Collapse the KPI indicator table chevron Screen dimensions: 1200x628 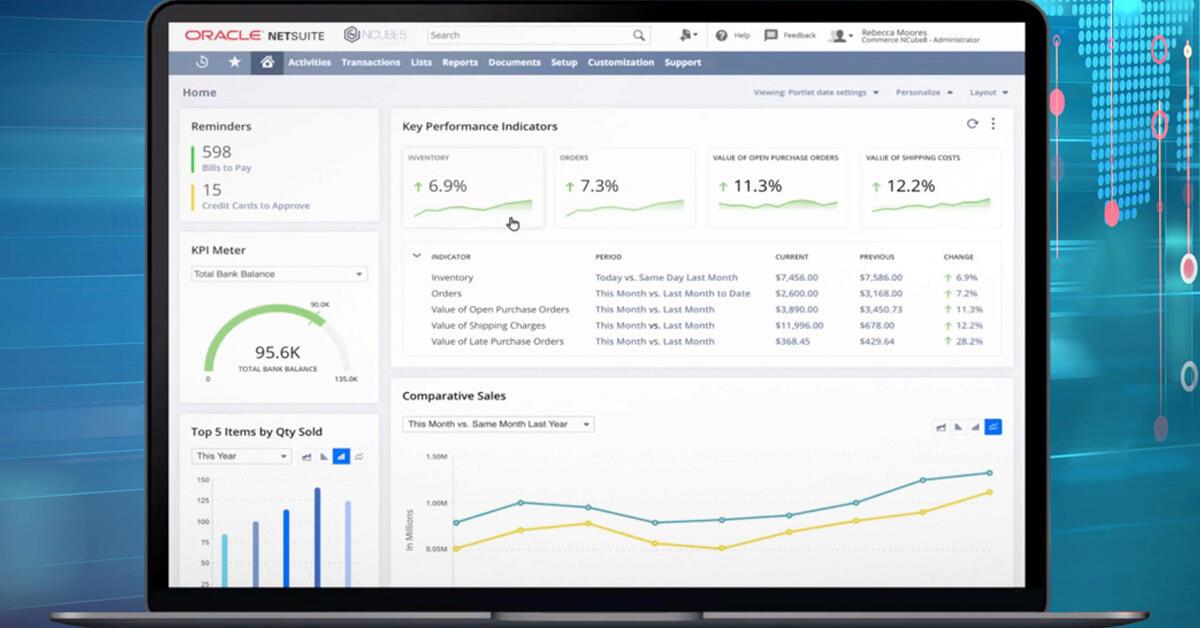(417, 256)
